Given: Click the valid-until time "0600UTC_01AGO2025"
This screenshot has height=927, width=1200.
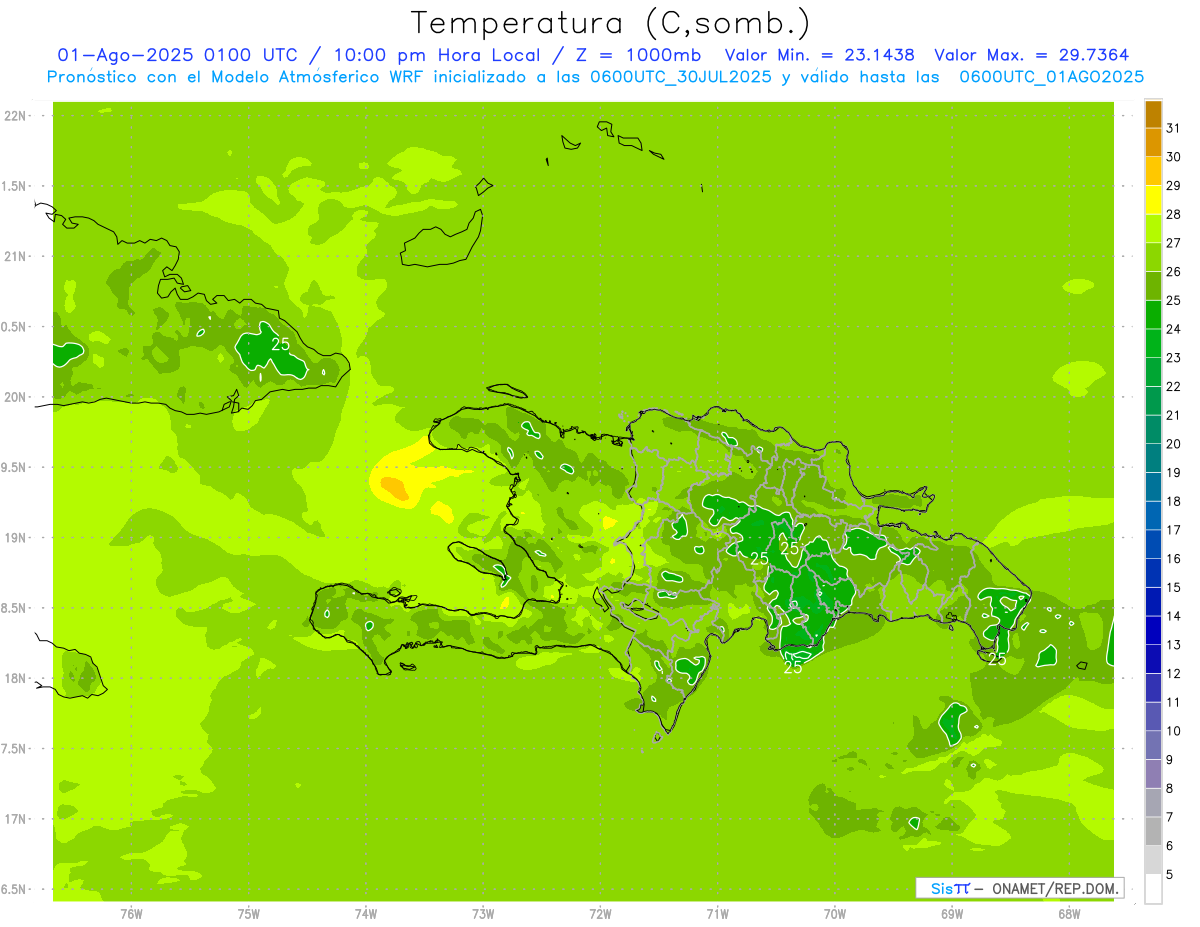Looking at the screenshot, I should [1052, 77].
